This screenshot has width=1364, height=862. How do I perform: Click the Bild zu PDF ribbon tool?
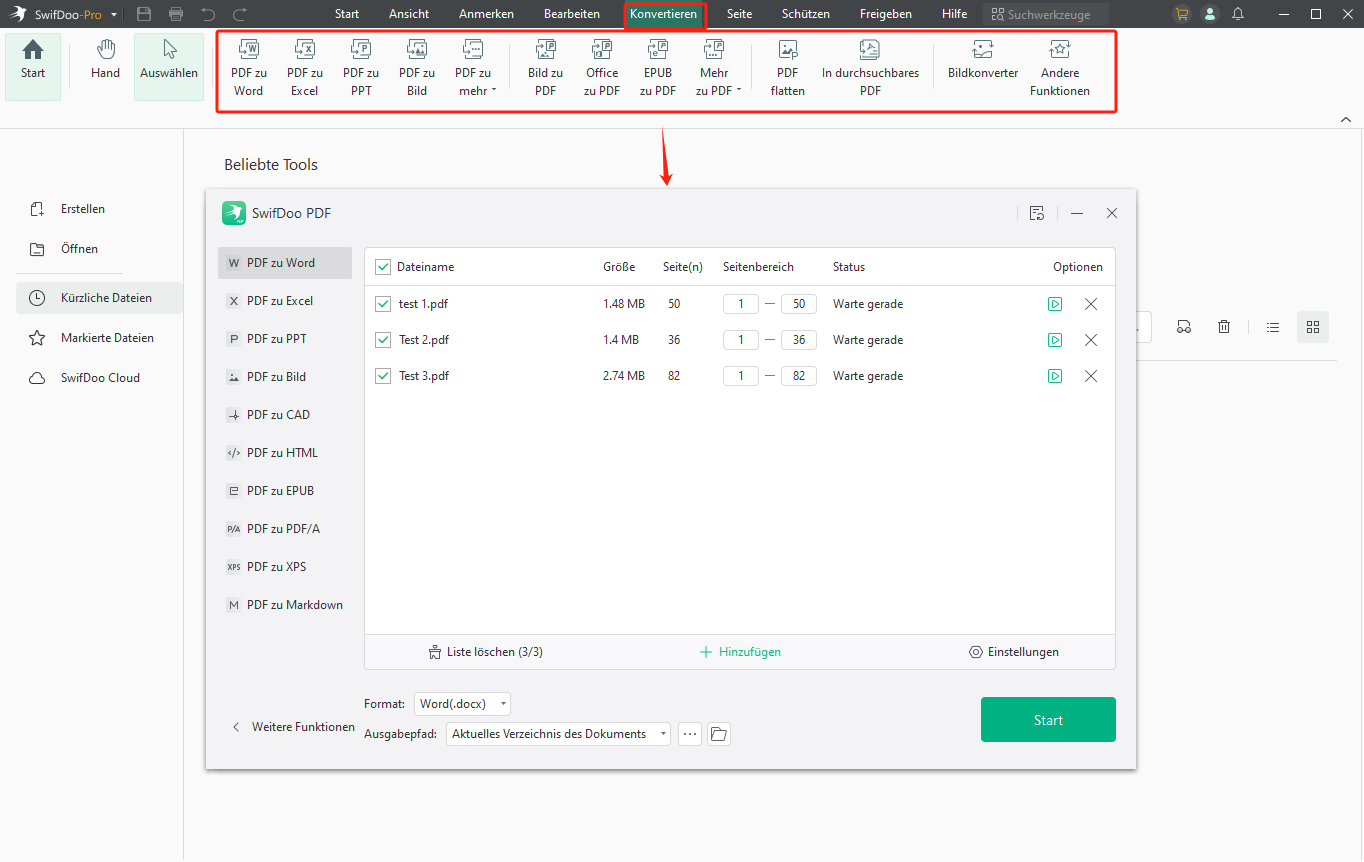[x=546, y=68]
